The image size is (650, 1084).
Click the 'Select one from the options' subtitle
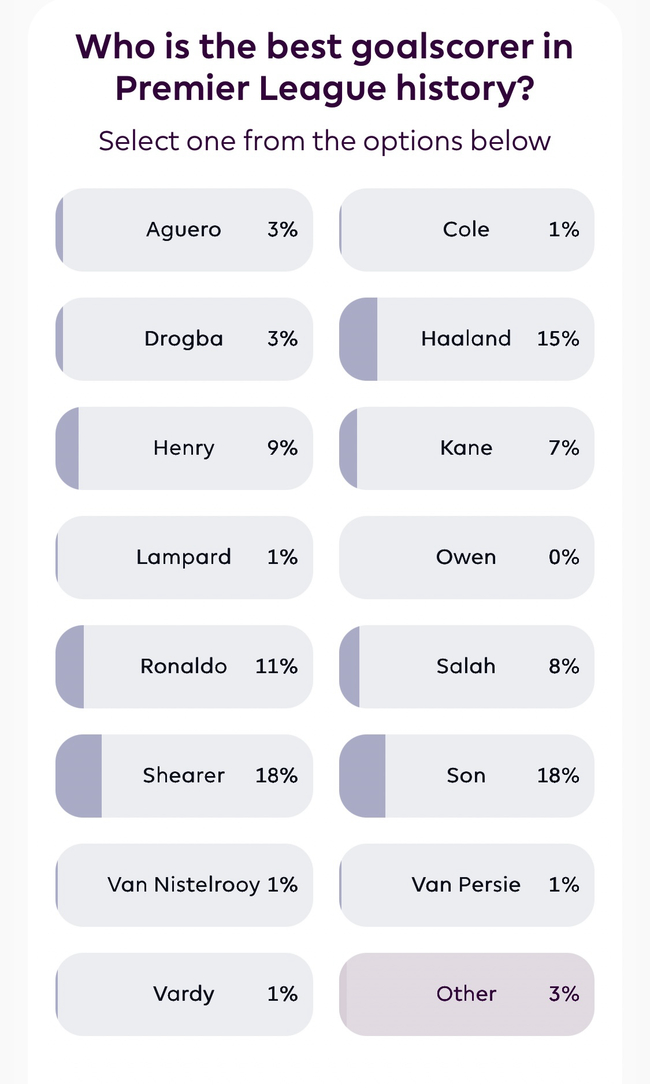click(x=325, y=141)
